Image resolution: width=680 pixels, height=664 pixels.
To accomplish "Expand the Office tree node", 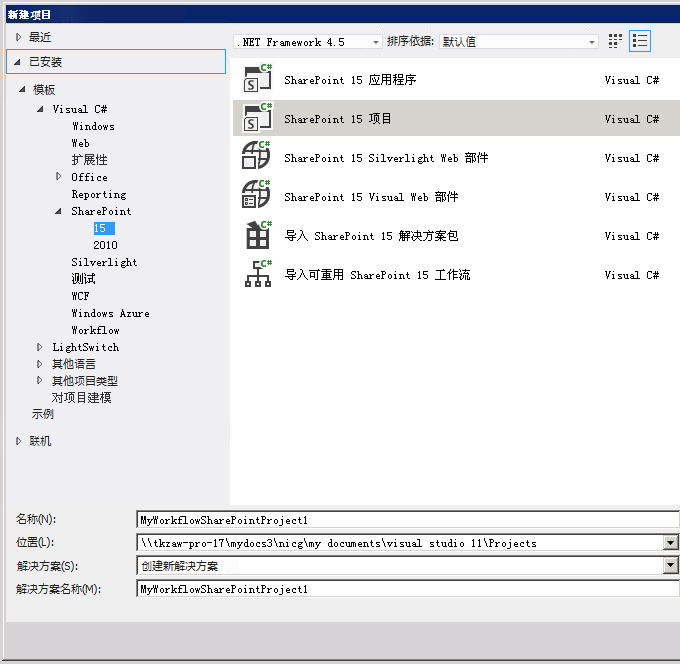I will point(58,177).
